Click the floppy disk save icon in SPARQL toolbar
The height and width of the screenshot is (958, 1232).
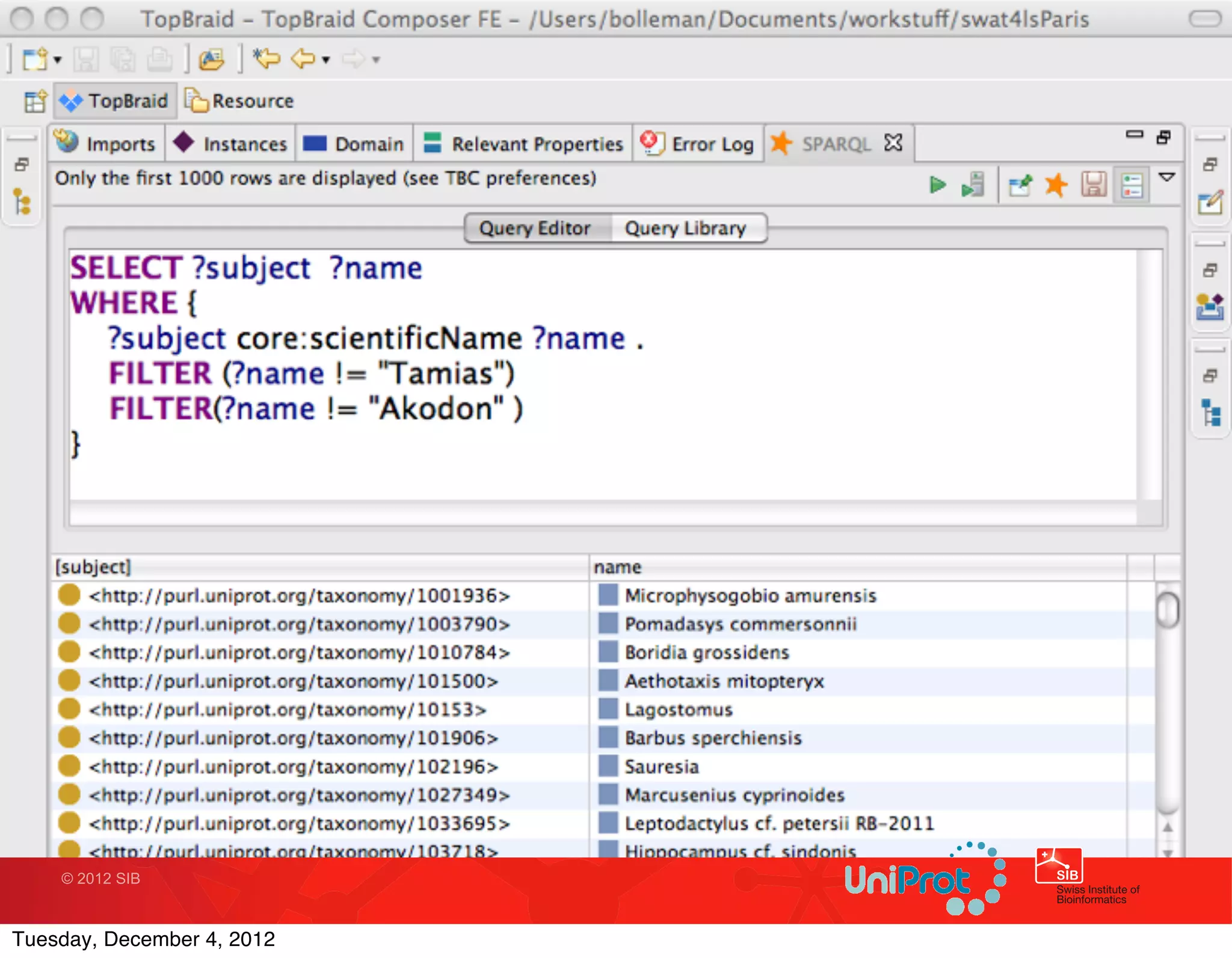(x=1094, y=185)
